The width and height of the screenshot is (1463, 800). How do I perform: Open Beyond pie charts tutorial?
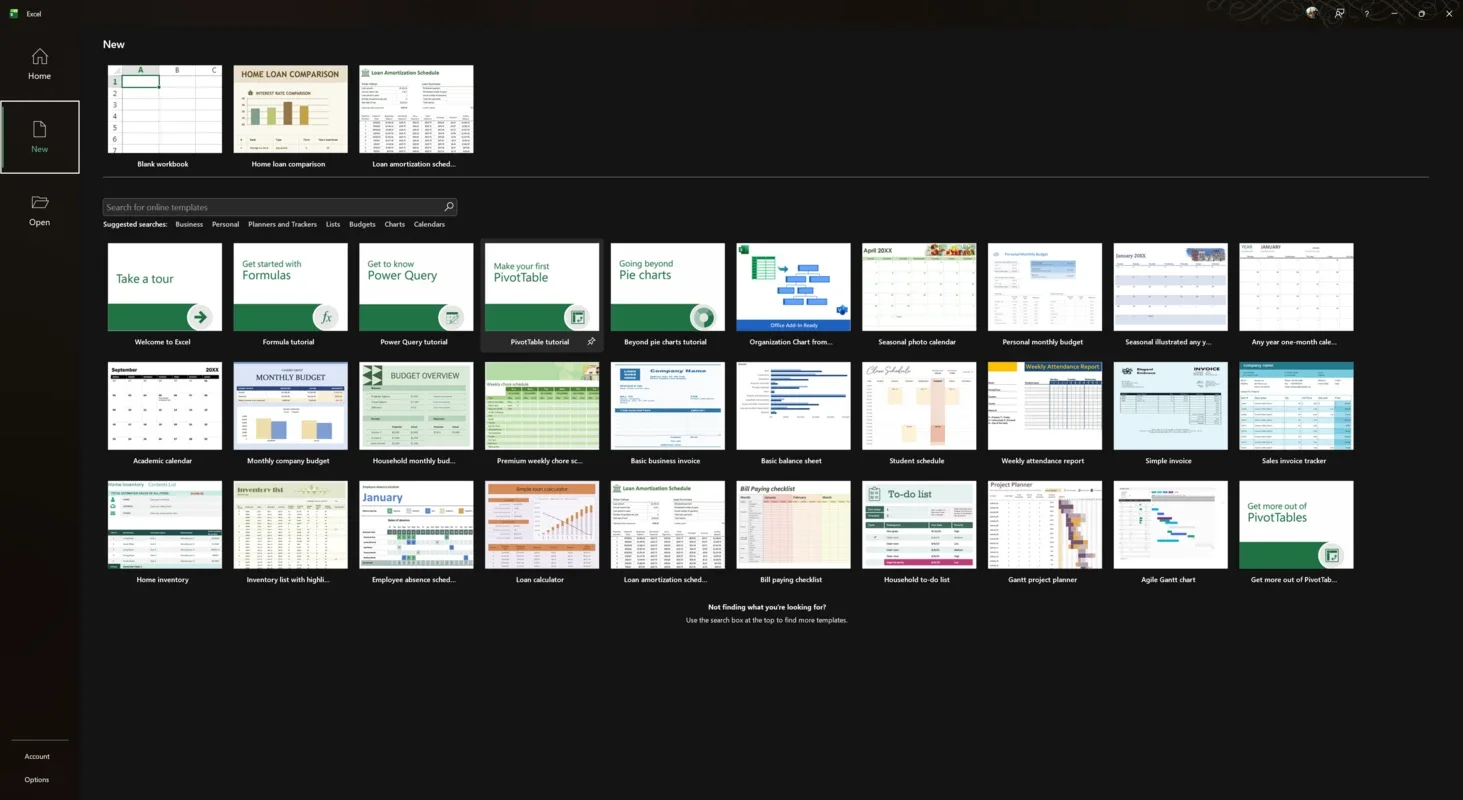click(667, 296)
